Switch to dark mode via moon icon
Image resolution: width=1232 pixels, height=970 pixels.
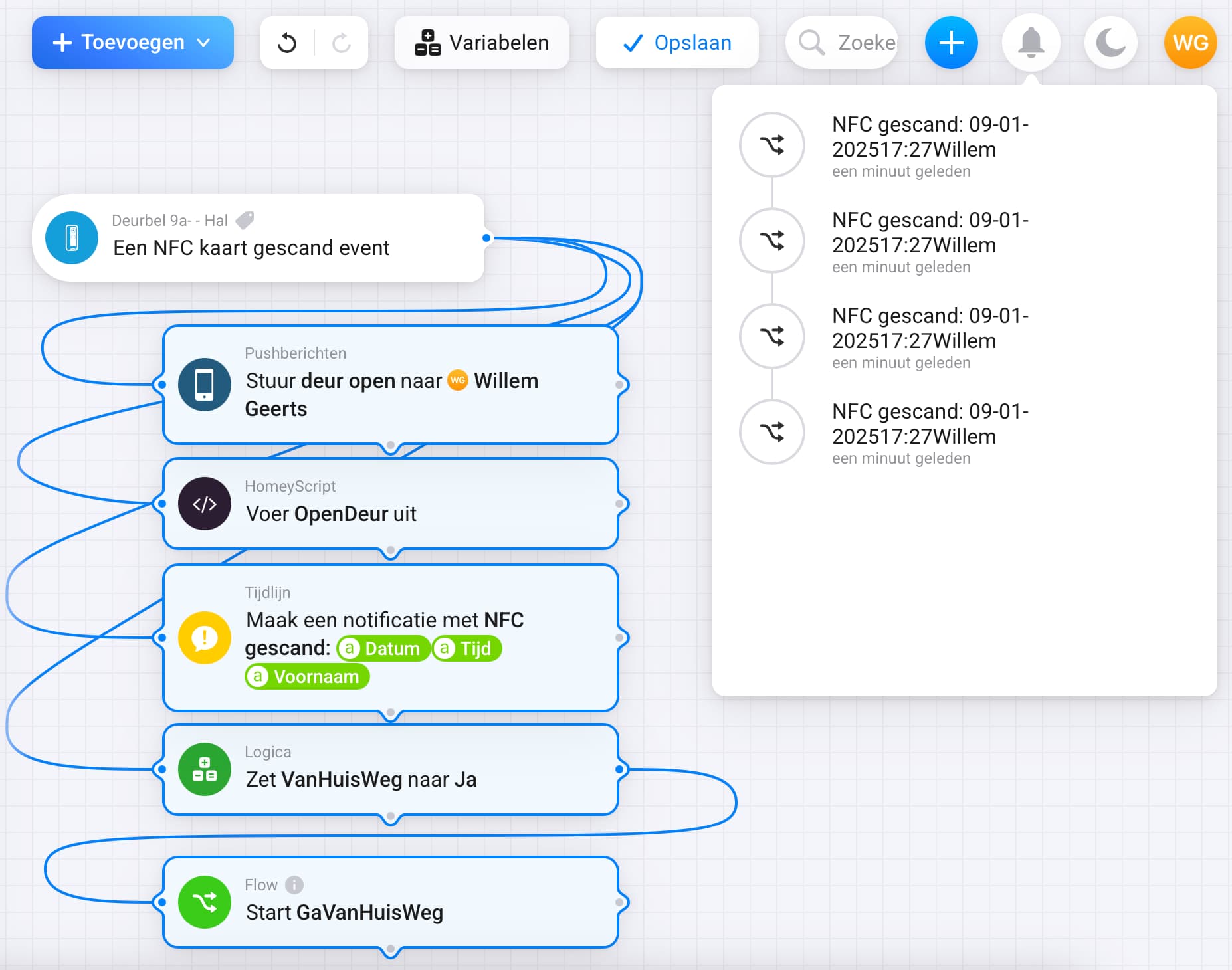(1111, 43)
